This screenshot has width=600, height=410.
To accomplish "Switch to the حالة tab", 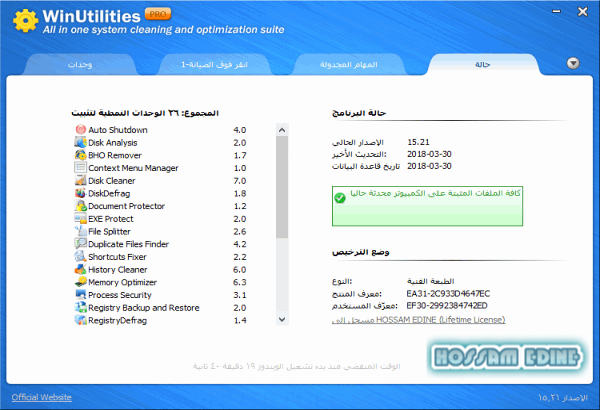I will pos(483,65).
